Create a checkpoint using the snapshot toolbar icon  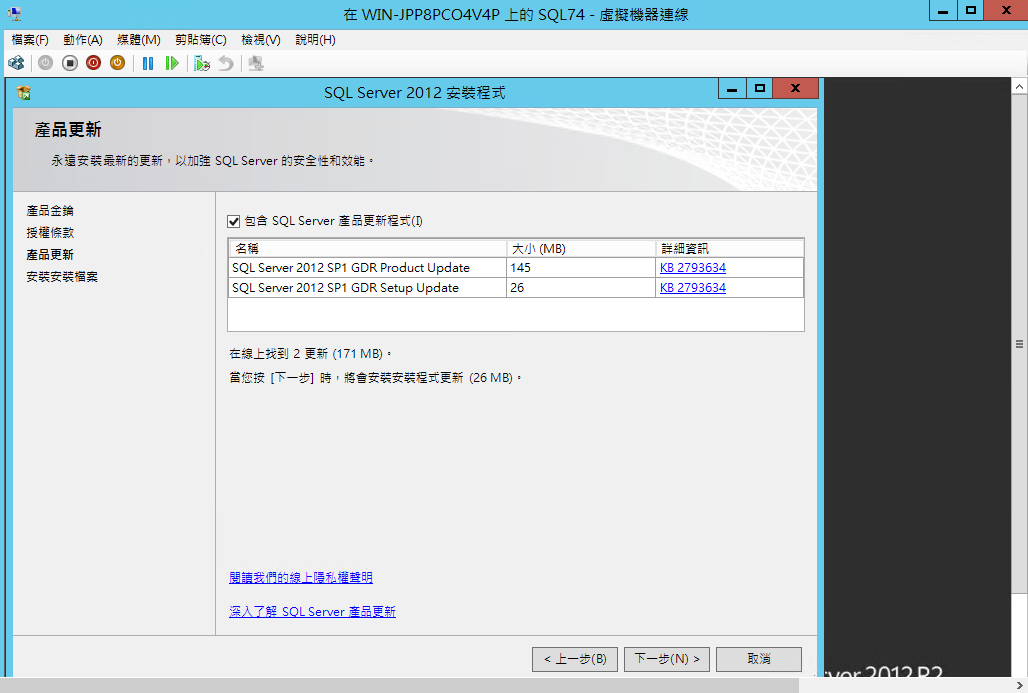click(x=202, y=63)
